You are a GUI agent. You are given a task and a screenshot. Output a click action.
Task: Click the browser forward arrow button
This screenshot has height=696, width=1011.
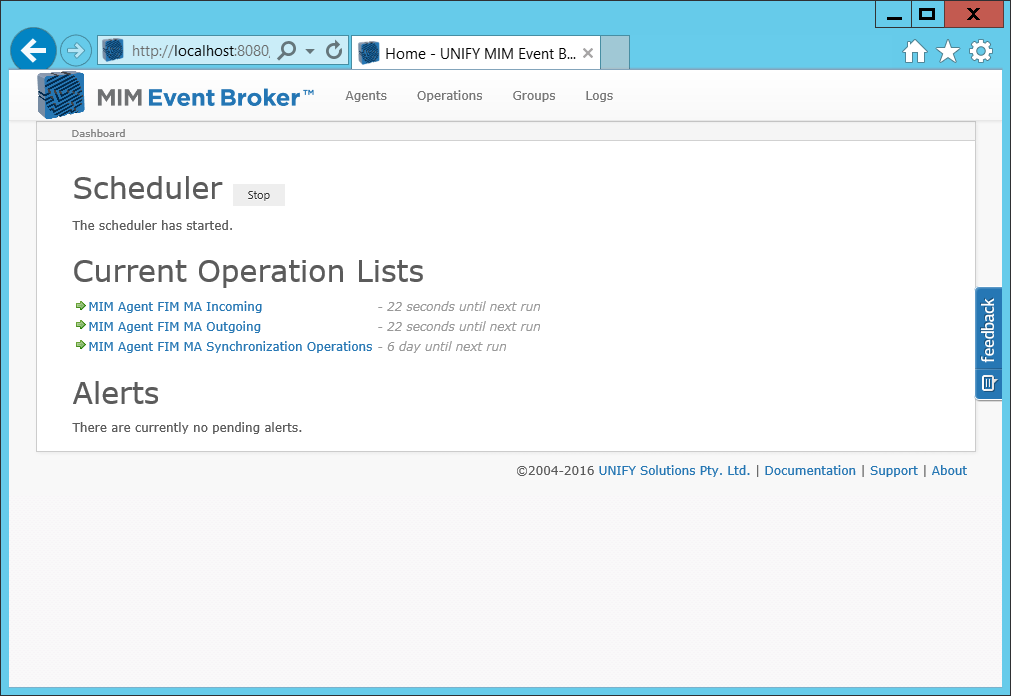click(x=76, y=50)
